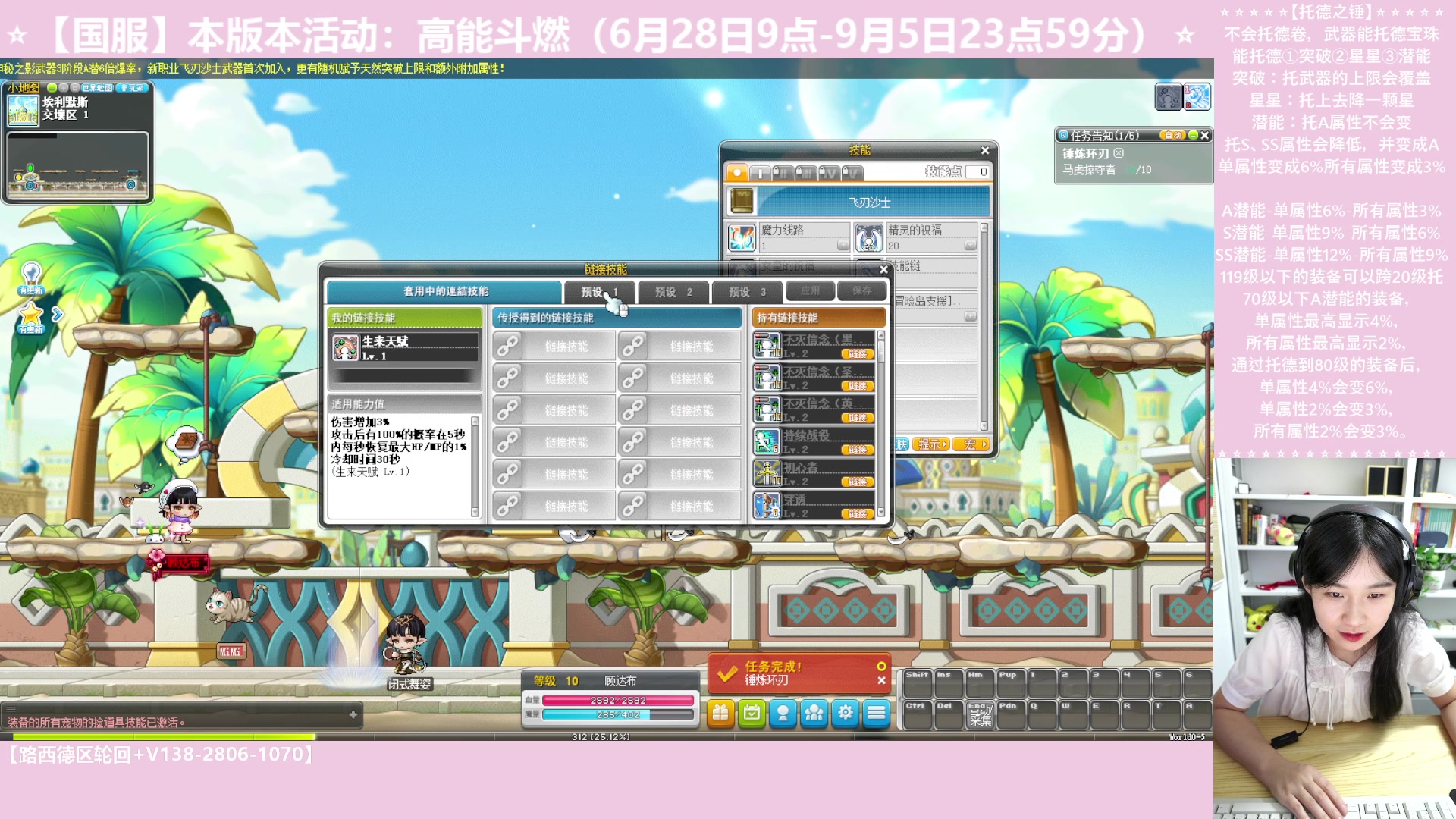Click the 保存 save button
1456x819 pixels.
click(x=862, y=290)
